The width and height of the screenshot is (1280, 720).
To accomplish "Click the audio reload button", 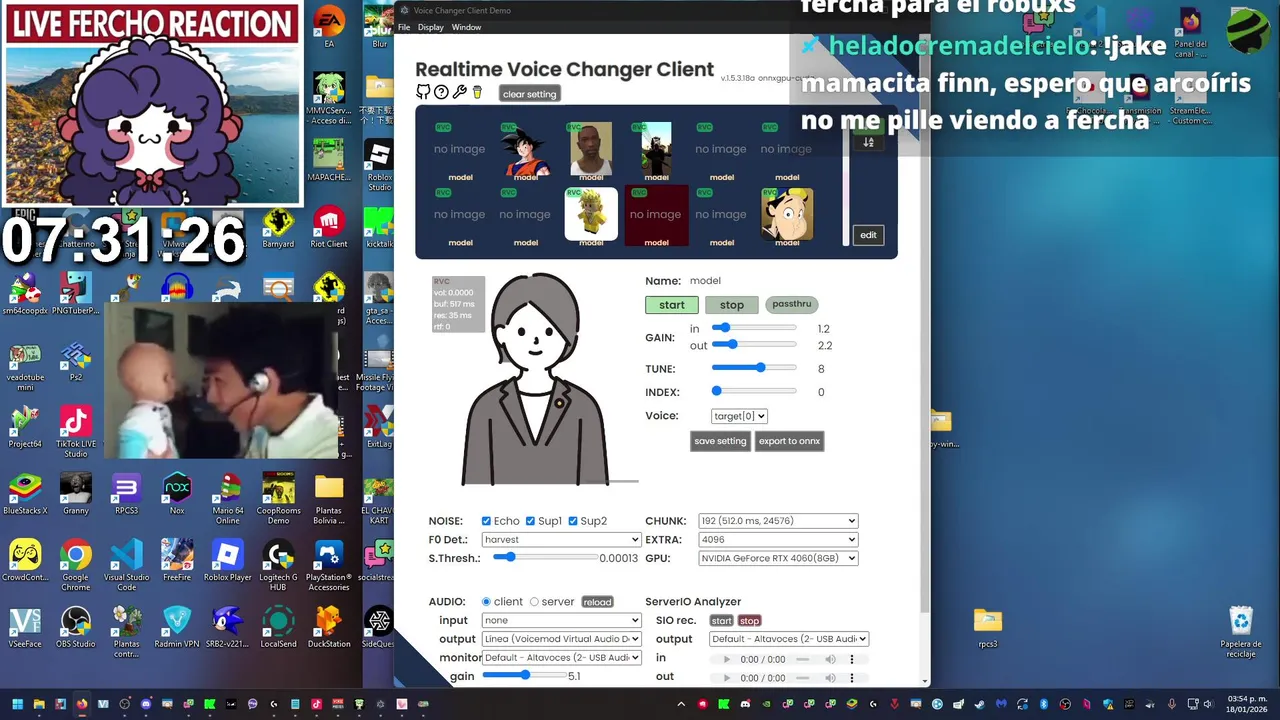I will (597, 602).
